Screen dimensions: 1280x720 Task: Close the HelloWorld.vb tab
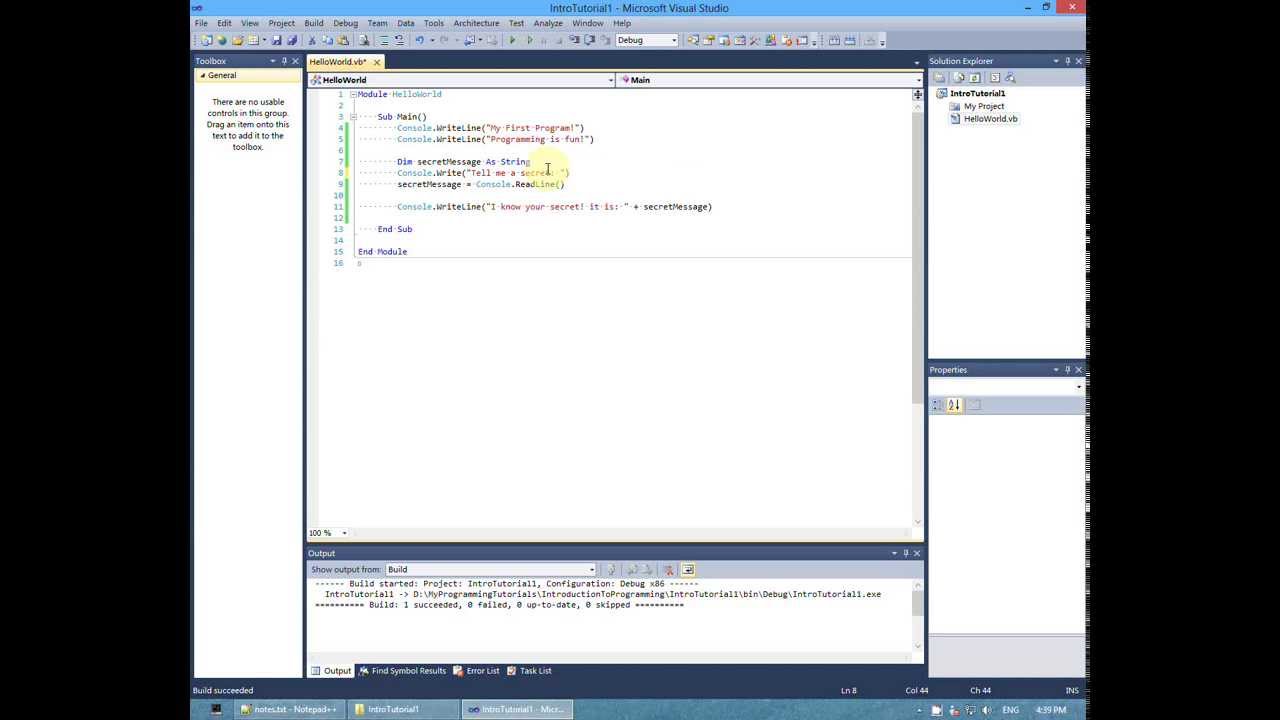click(x=376, y=62)
